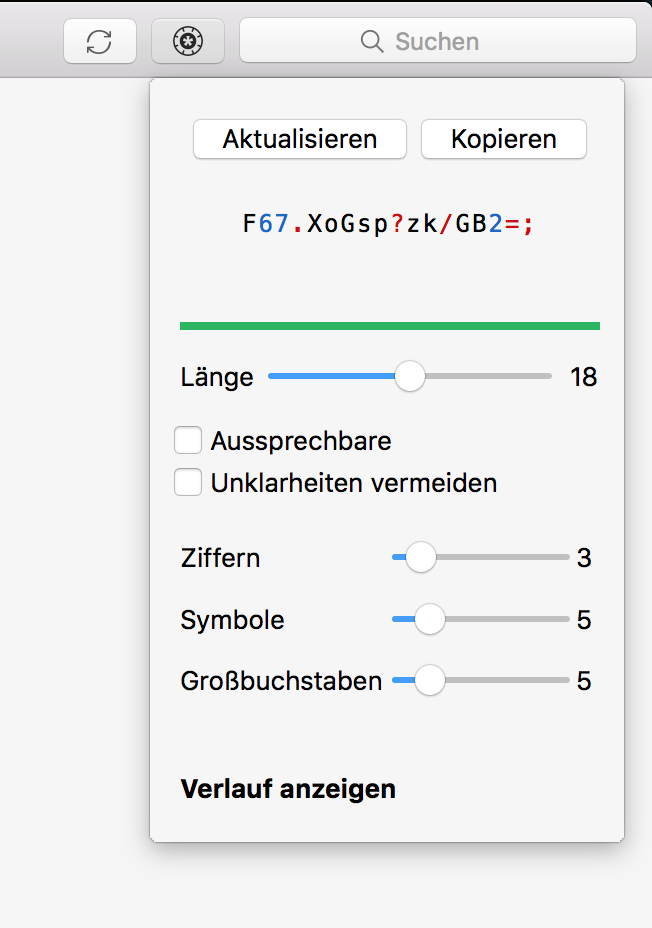Viewport: 652px width, 928px height.
Task: Click the magnifying glass search icon
Action: [372, 42]
